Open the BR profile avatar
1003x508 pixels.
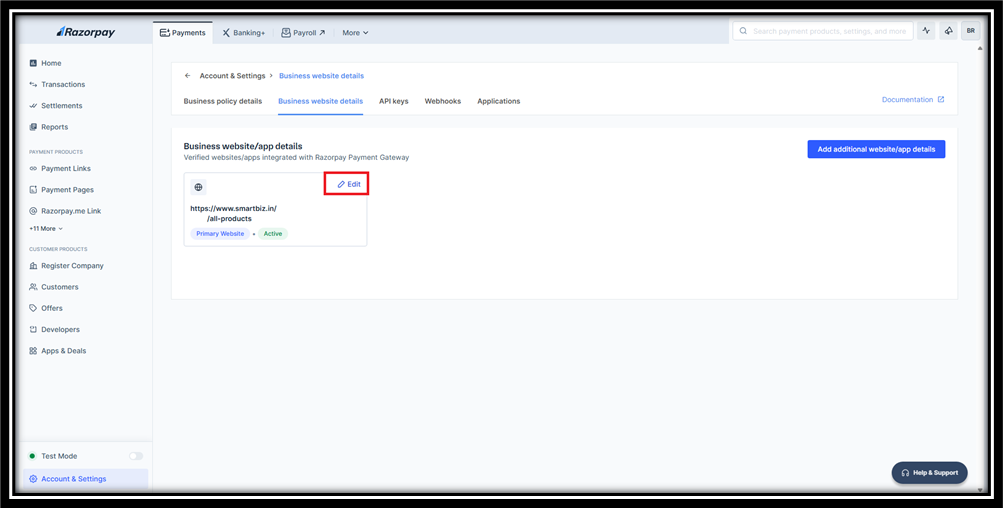click(x=970, y=32)
